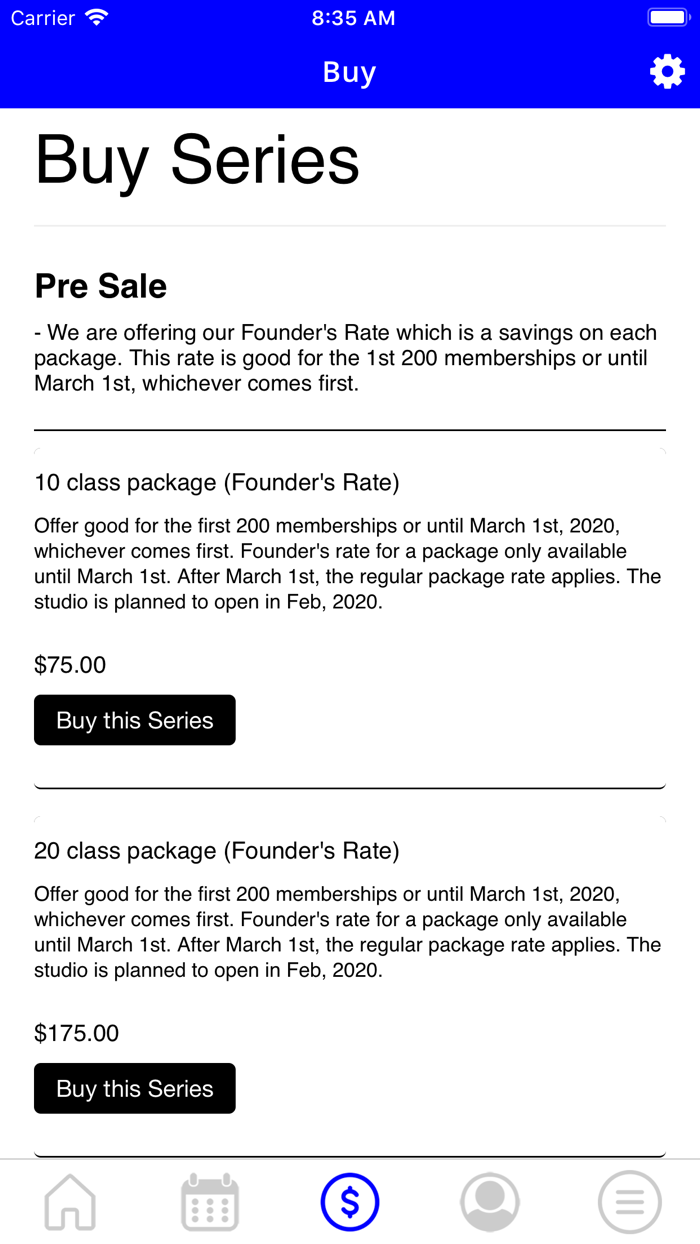Select the 10 class package title
Viewport: 700px width, 1244px height.
click(217, 483)
